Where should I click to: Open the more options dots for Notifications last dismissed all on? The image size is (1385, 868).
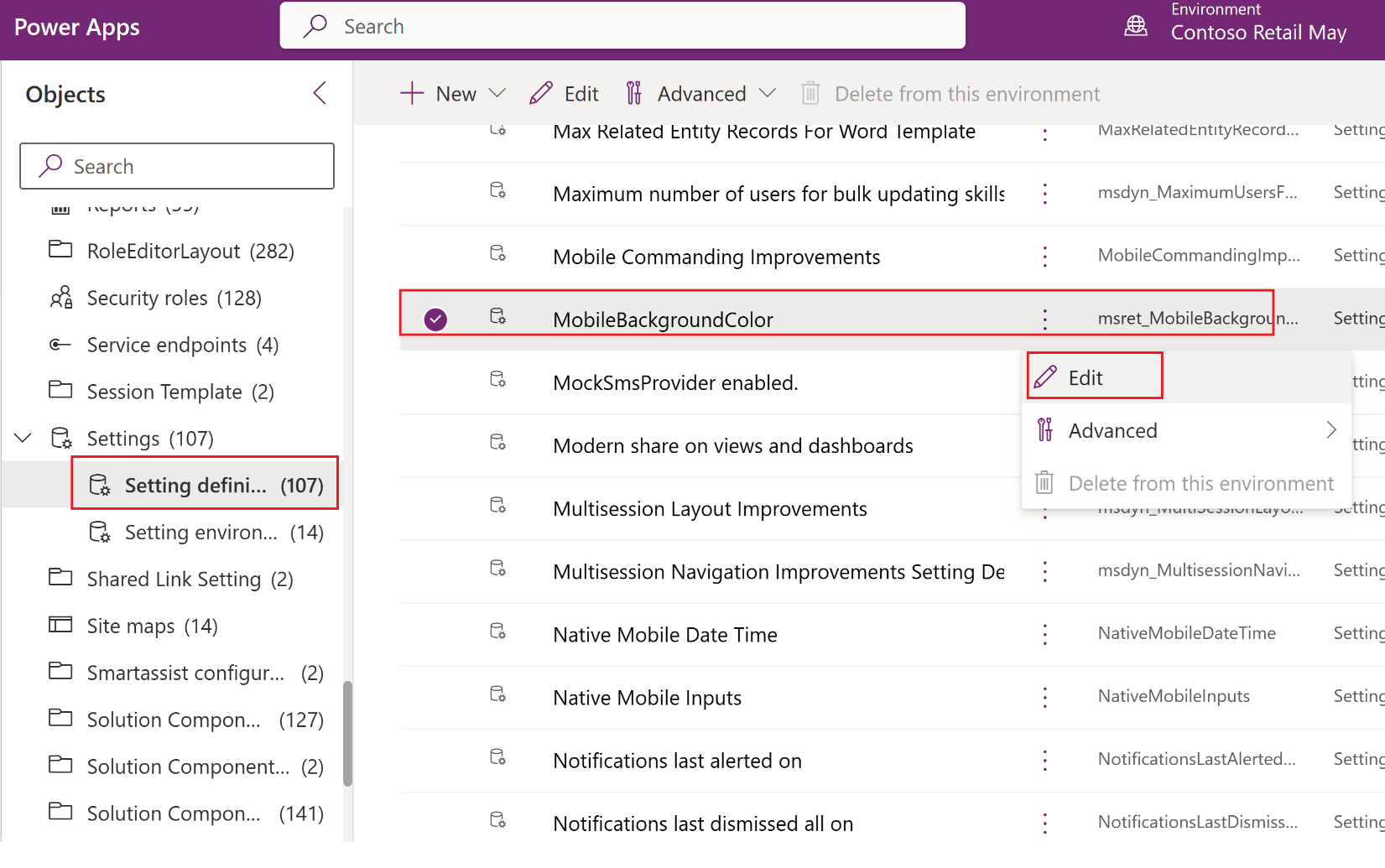(x=1044, y=823)
